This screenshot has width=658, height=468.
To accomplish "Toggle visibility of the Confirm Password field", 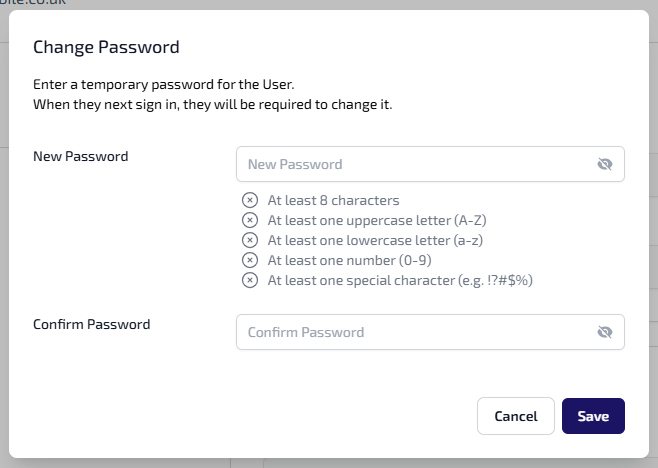I will pos(604,333).
